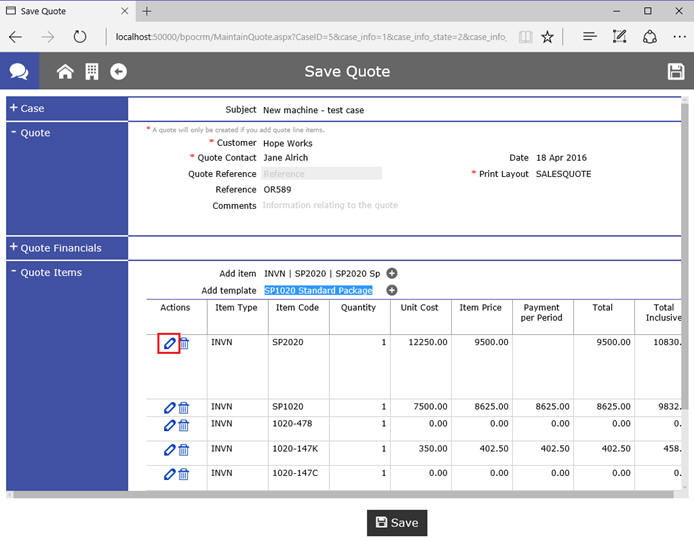This screenshot has height=541, width=694.
Task: Click the chat bubbles icon in header
Action: [x=19, y=71]
